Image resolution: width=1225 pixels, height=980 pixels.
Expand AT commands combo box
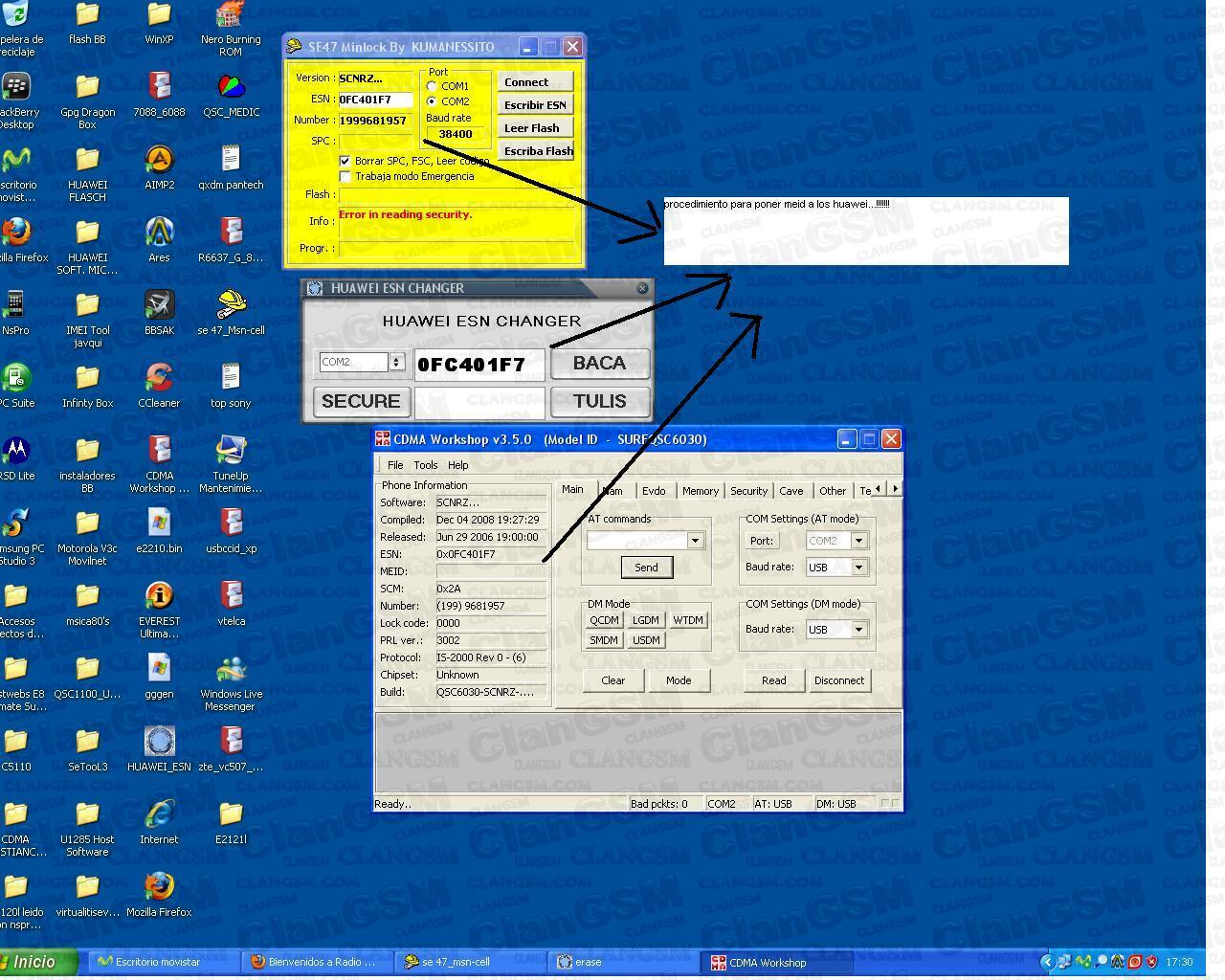(695, 541)
